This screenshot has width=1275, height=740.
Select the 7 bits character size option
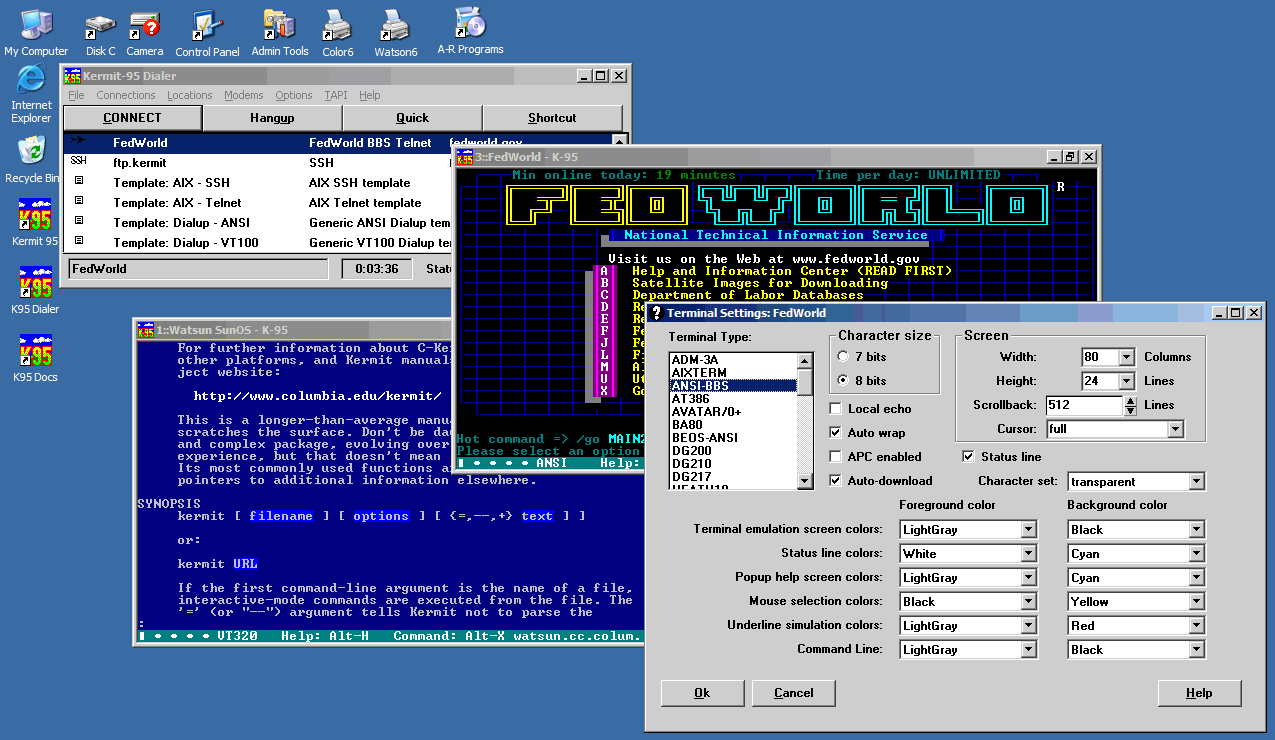pyautogui.click(x=842, y=355)
